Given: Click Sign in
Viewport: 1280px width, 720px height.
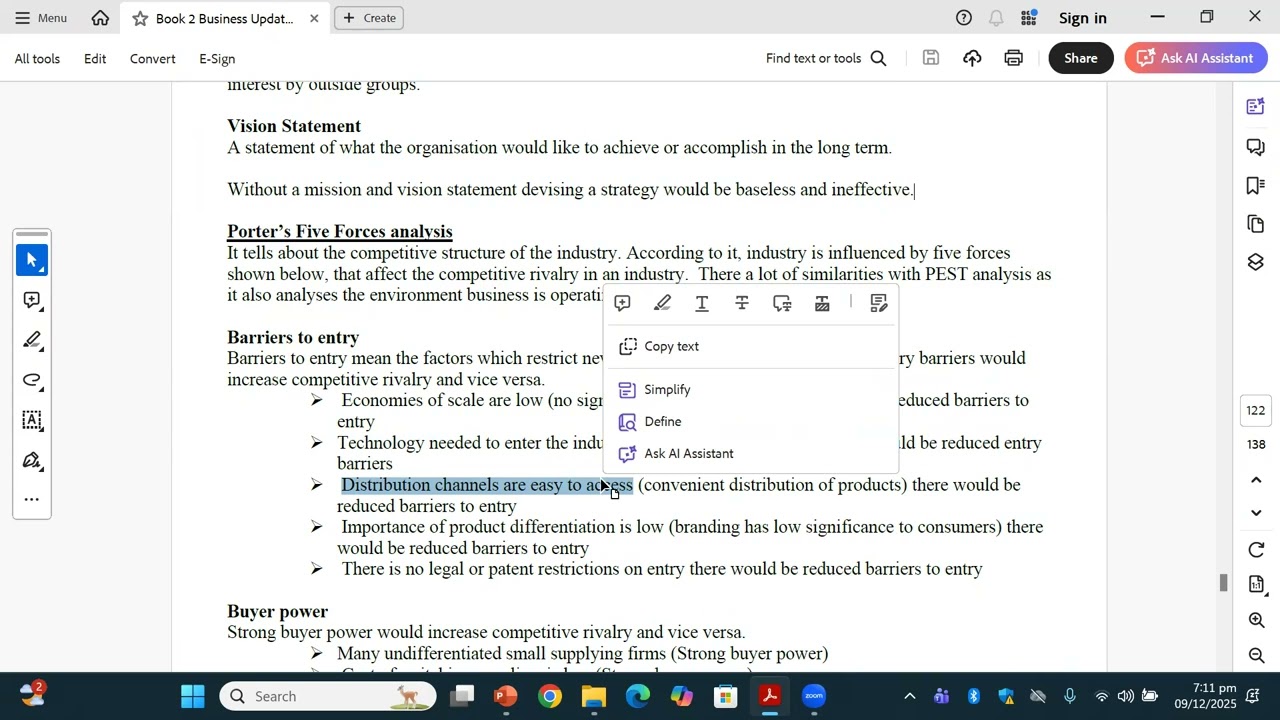Looking at the screenshot, I should [x=1083, y=18].
